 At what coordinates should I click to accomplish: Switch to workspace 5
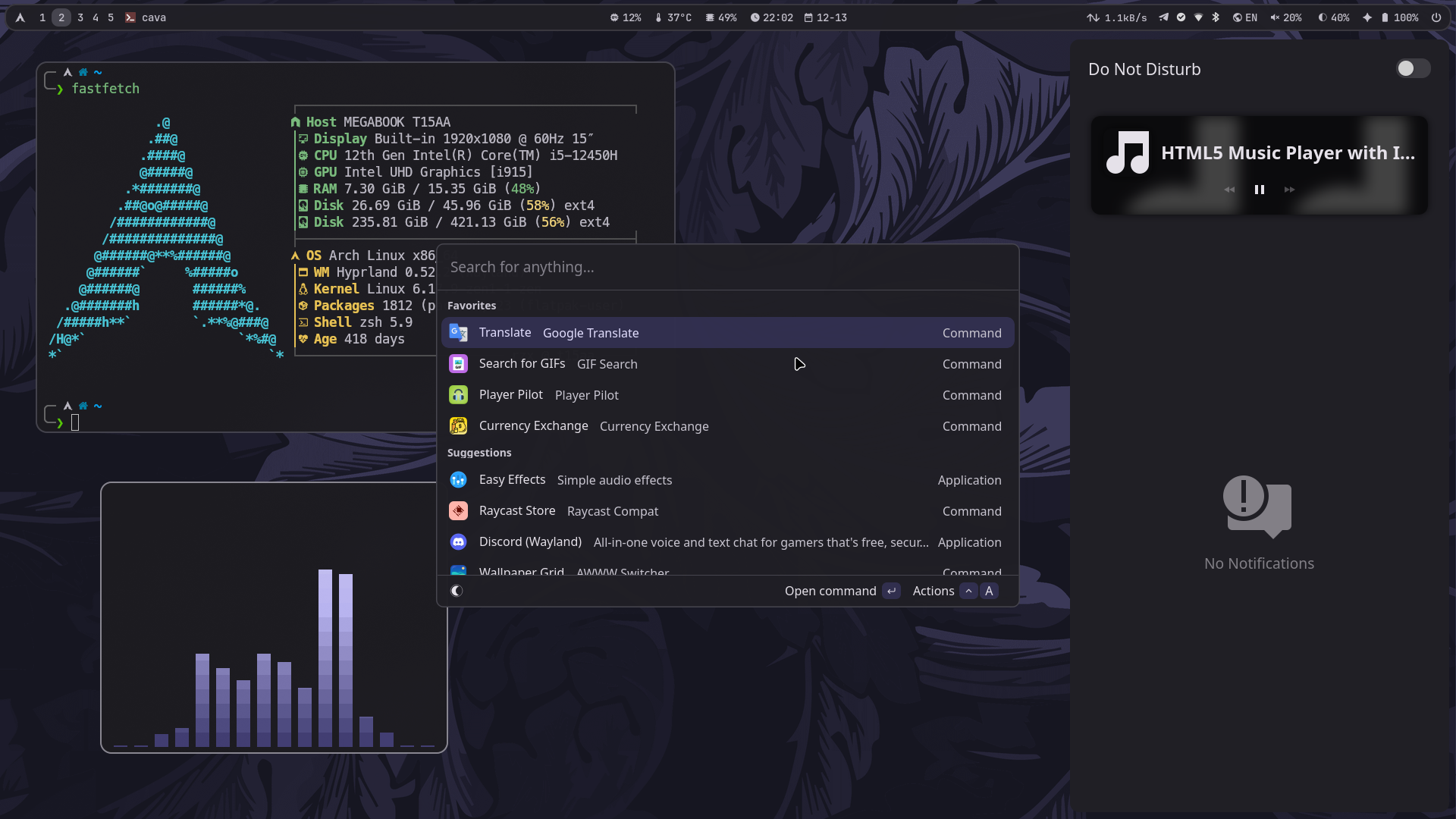pyautogui.click(x=111, y=17)
